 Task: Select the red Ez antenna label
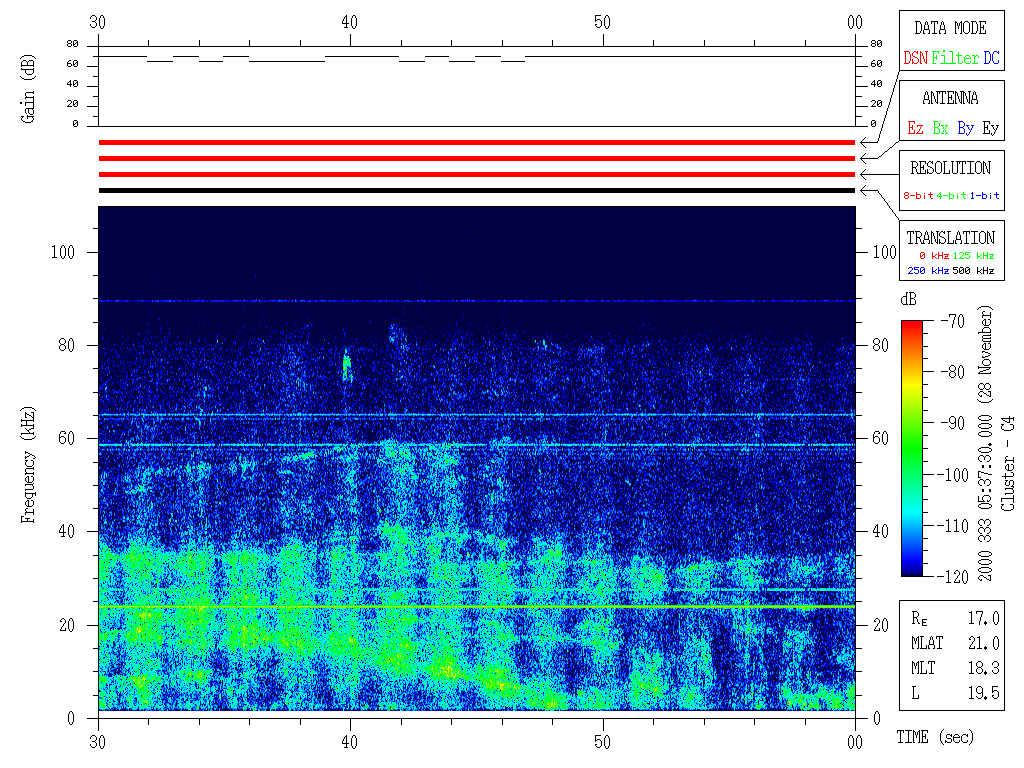pyautogui.click(x=915, y=129)
